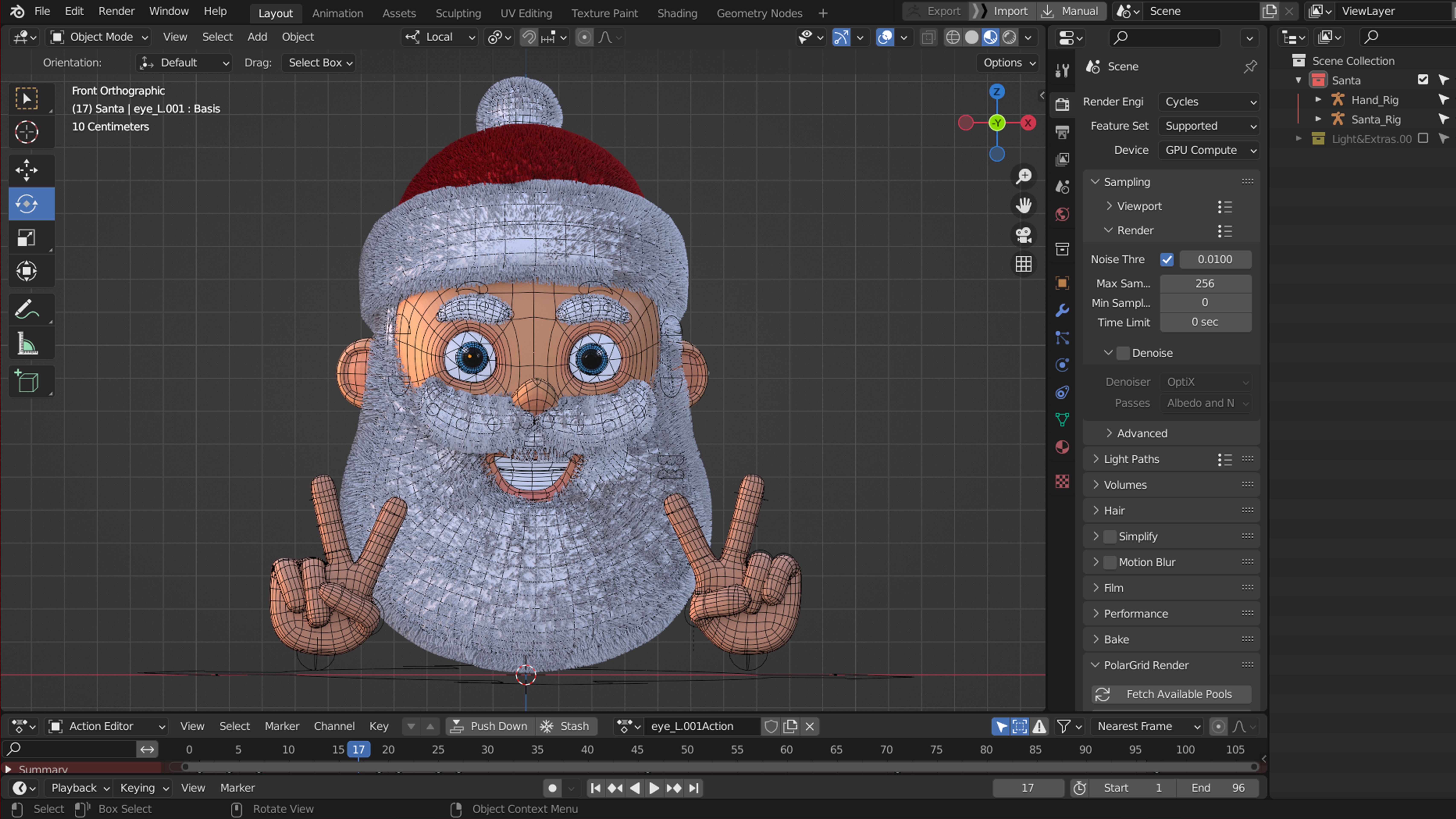Enable the Simplify checkbox
This screenshot has width=1456, height=819.
coord(1110,536)
